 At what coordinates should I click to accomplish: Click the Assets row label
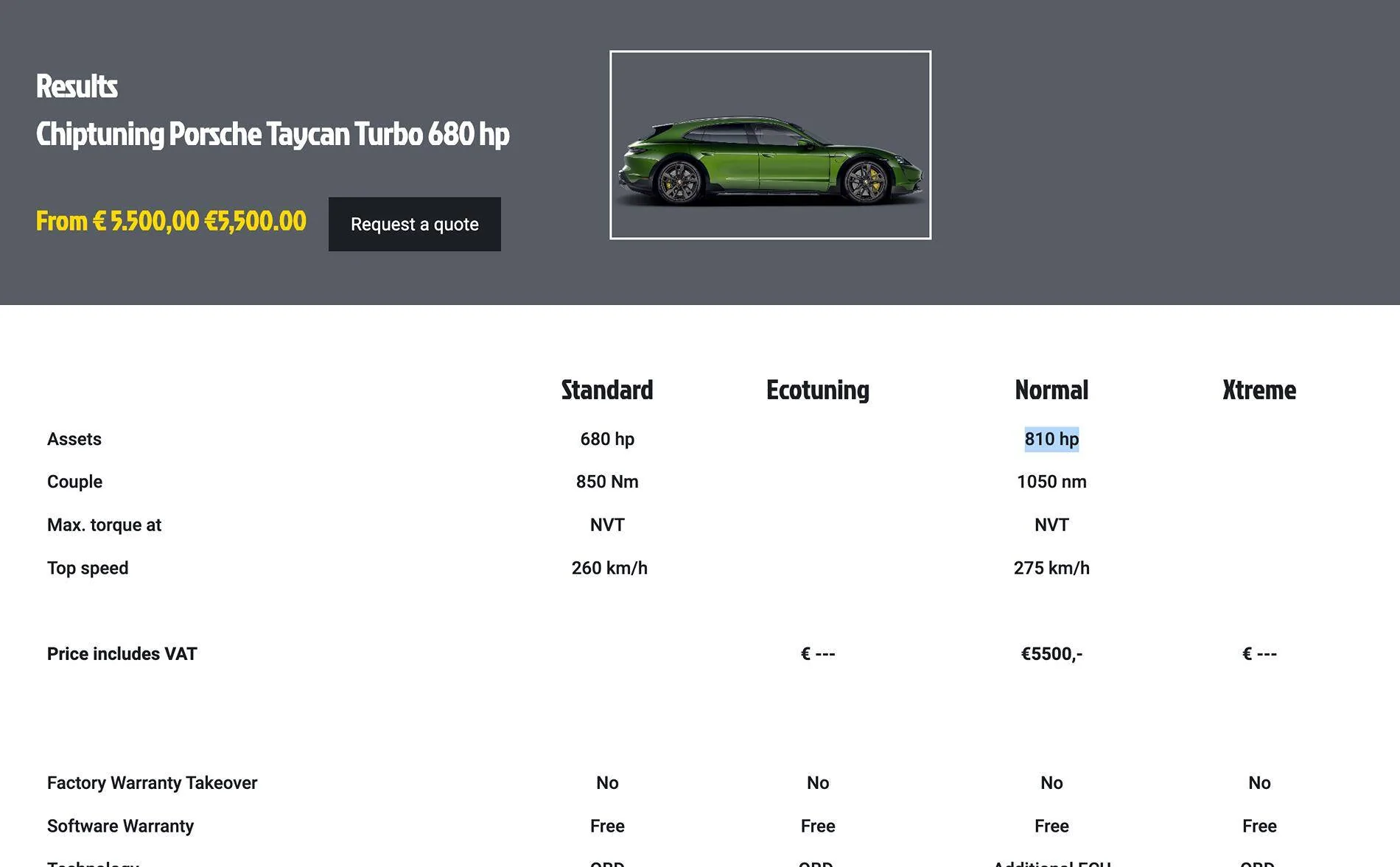pos(74,439)
